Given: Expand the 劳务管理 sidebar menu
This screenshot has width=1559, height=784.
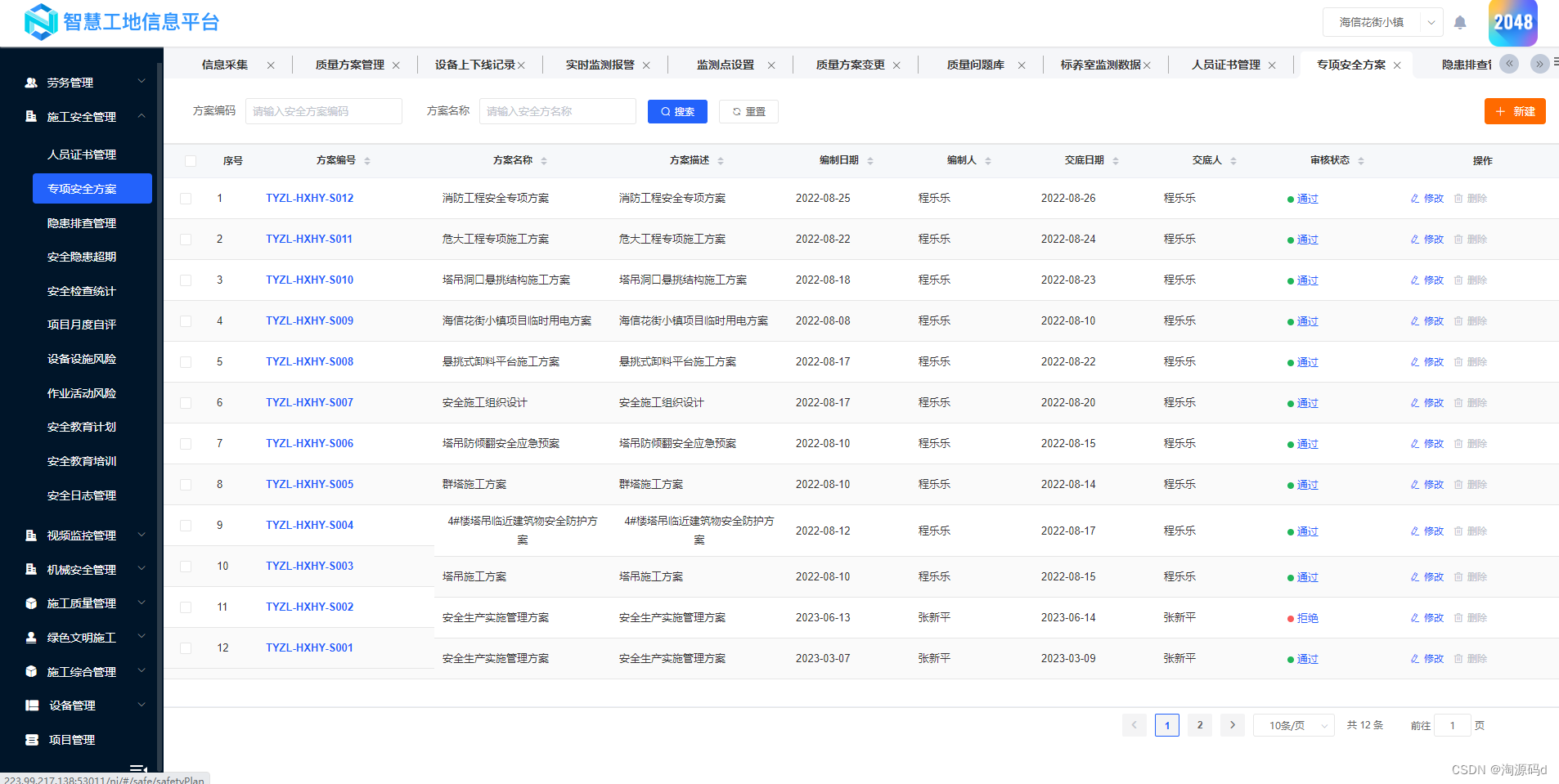Looking at the screenshot, I should coord(82,83).
